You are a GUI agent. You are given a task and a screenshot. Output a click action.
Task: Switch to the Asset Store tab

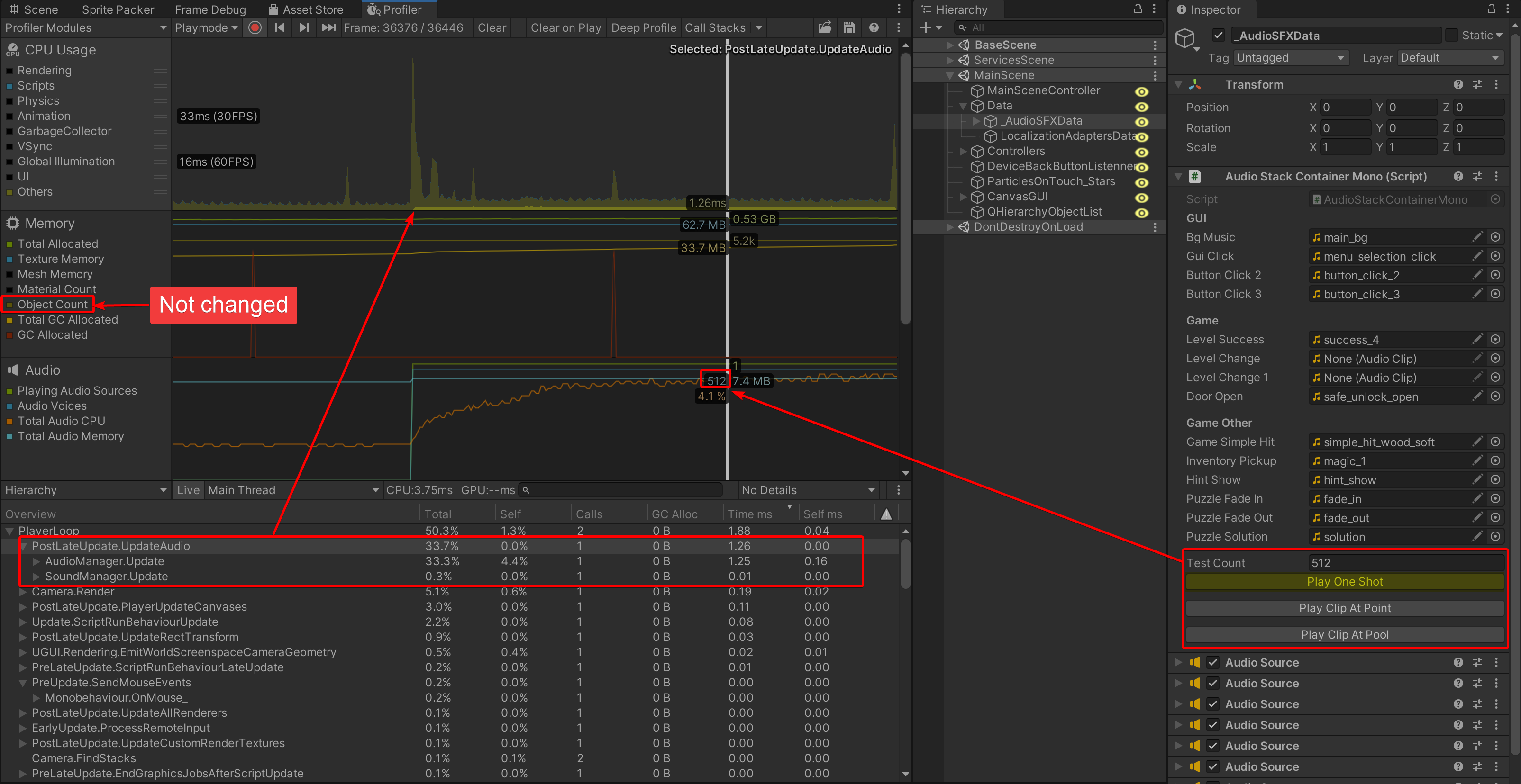[x=306, y=9]
